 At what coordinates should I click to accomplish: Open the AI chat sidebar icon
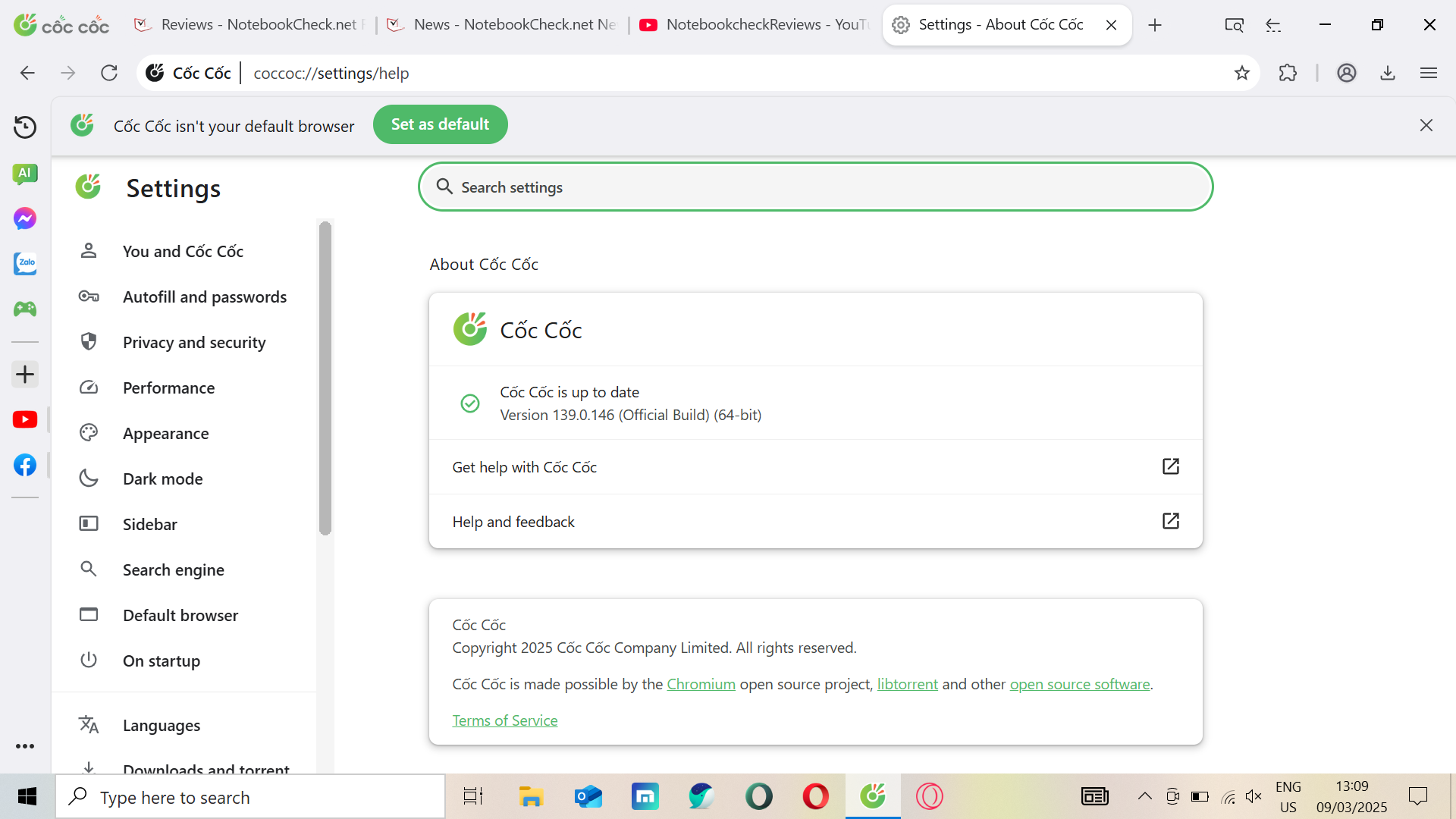(x=25, y=174)
